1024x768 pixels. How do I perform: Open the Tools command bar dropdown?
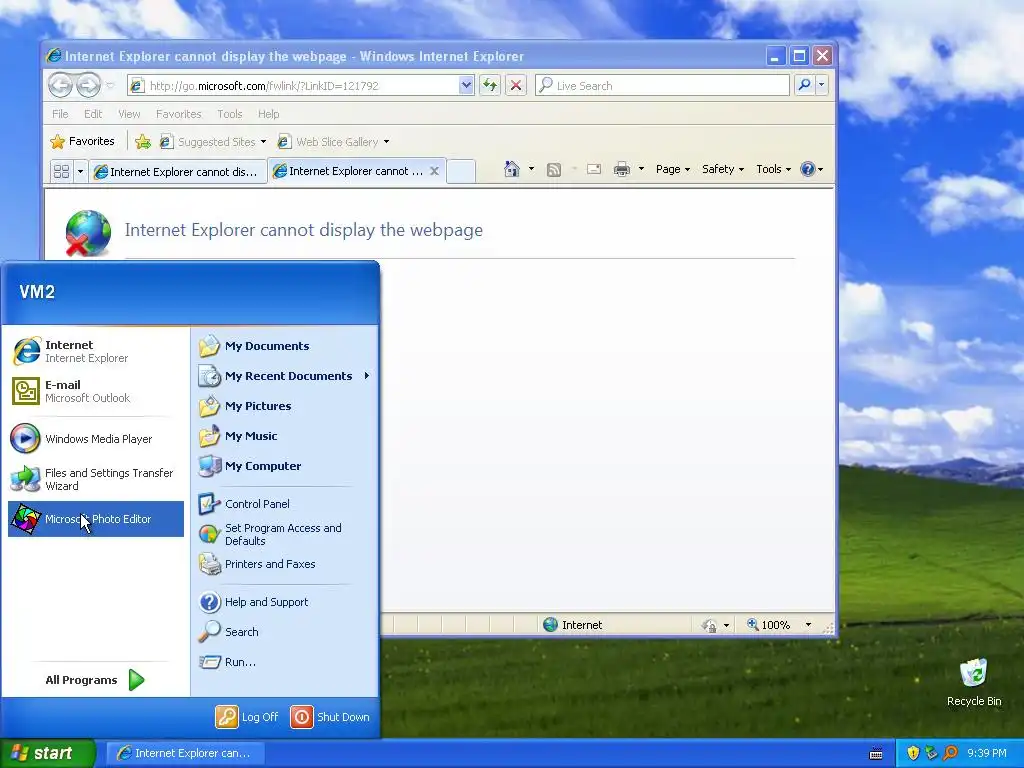point(773,169)
